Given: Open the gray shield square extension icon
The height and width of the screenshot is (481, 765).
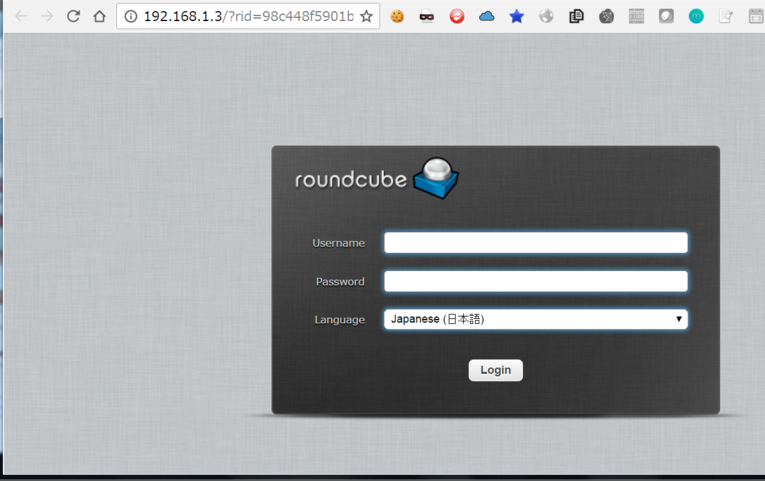Looking at the screenshot, I should (x=666, y=17).
